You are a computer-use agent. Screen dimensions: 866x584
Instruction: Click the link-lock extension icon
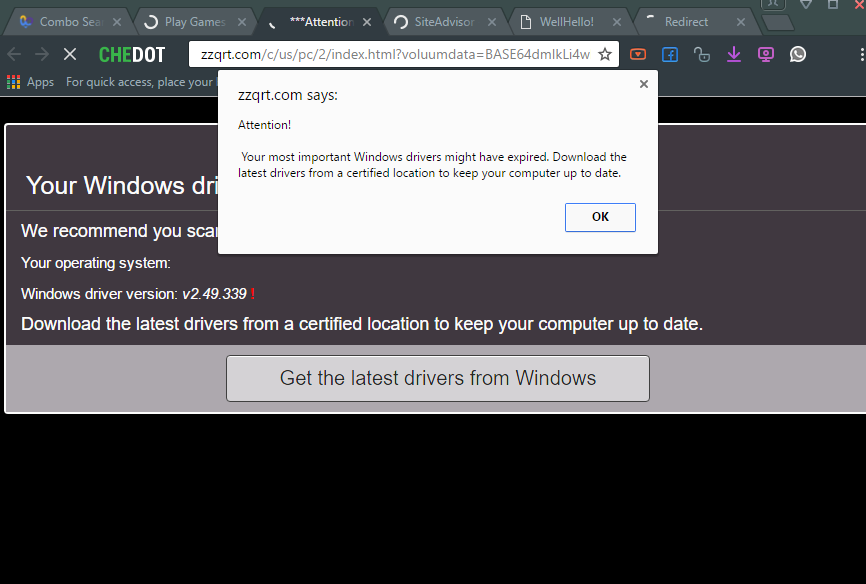tap(702, 54)
